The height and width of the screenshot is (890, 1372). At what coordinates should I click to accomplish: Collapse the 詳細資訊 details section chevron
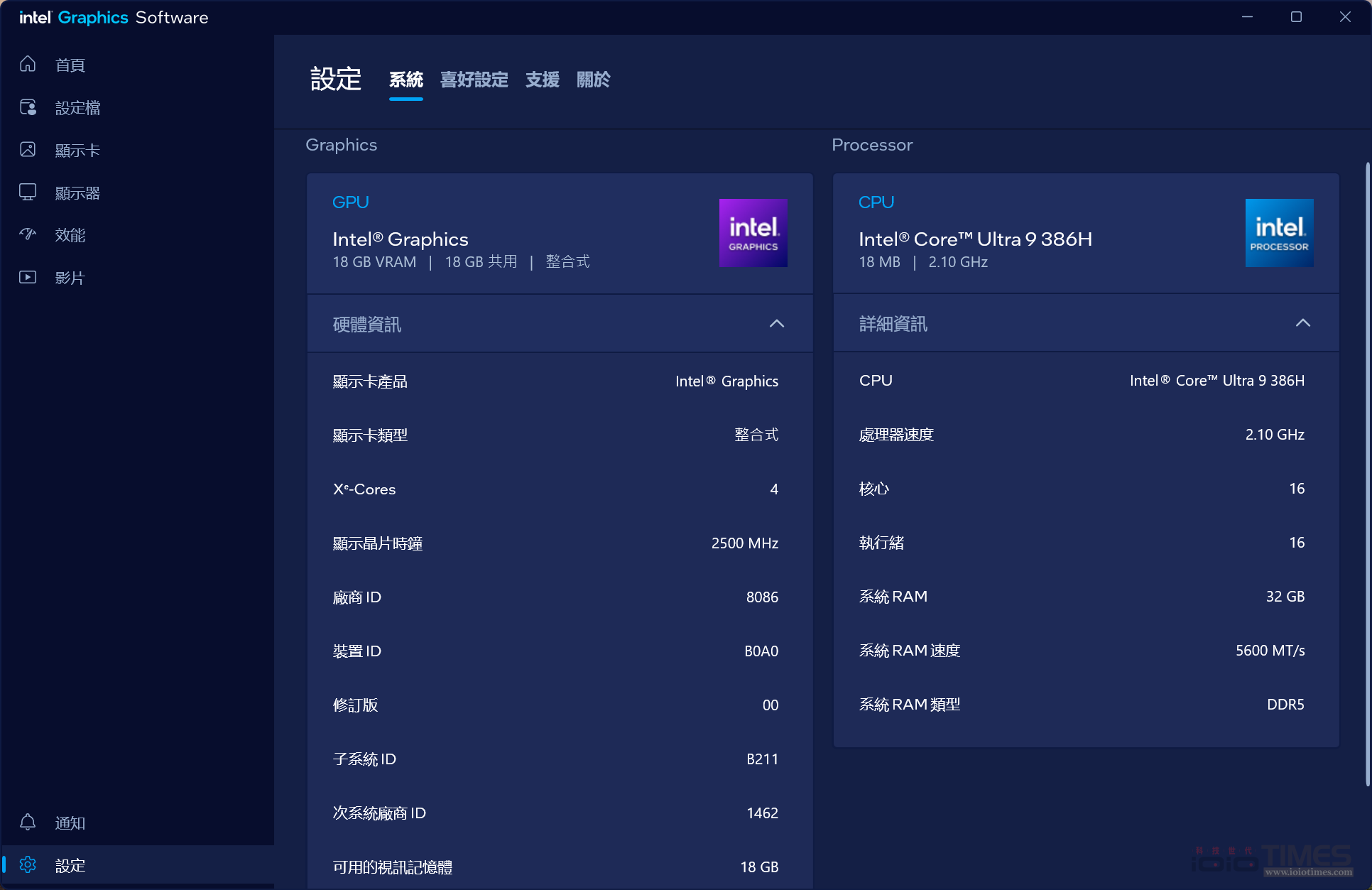click(1303, 323)
